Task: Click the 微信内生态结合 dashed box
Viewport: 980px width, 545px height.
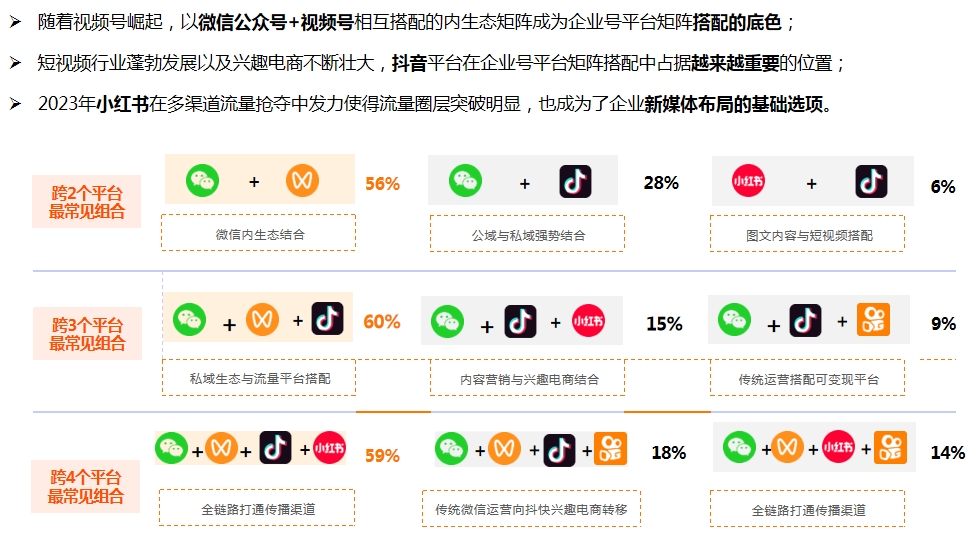Action: click(260, 234)
